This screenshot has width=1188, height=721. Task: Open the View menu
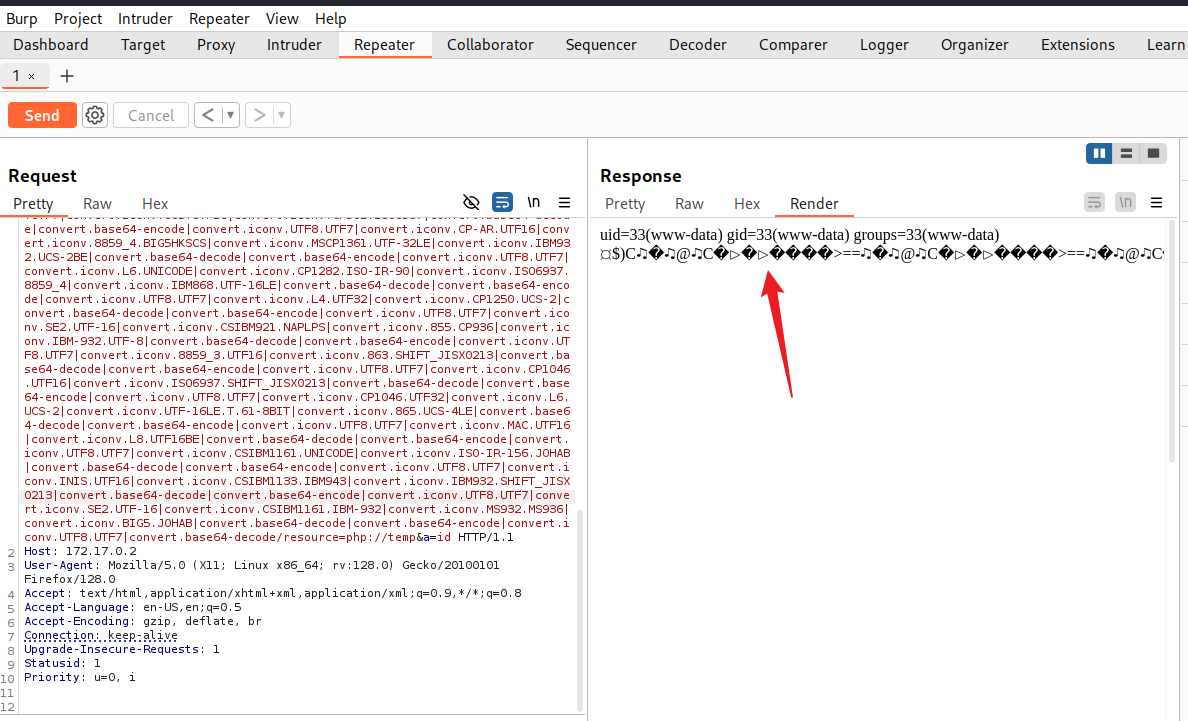tap(282, 18)
